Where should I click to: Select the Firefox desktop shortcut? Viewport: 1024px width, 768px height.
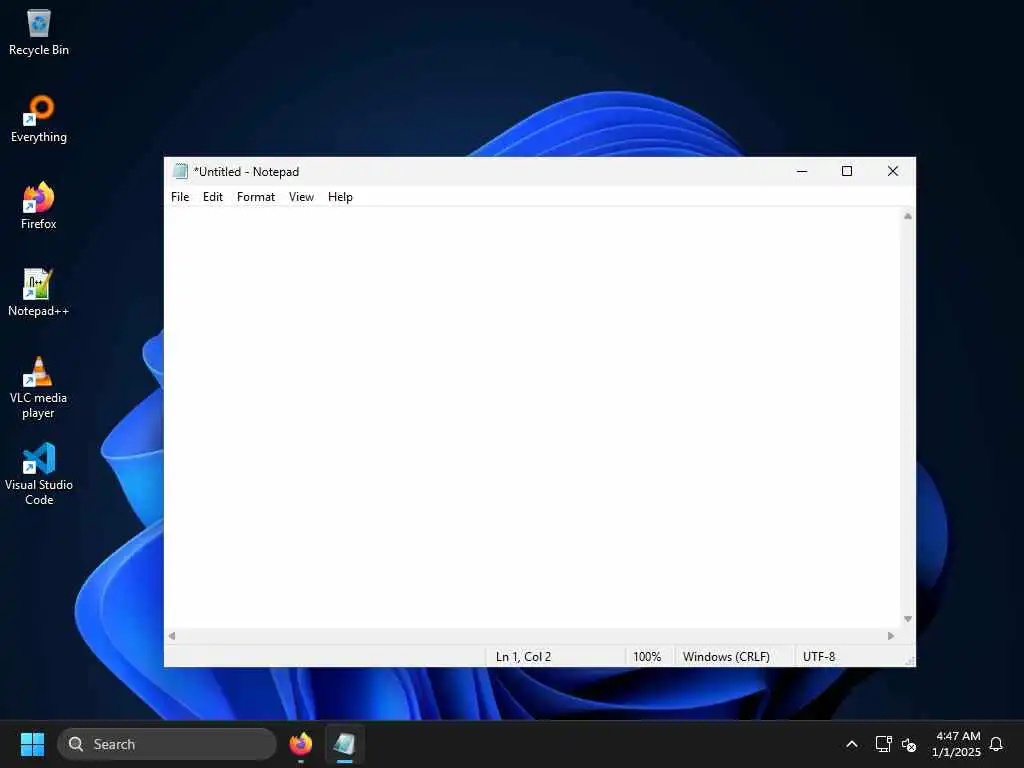(x=39, y=206)
